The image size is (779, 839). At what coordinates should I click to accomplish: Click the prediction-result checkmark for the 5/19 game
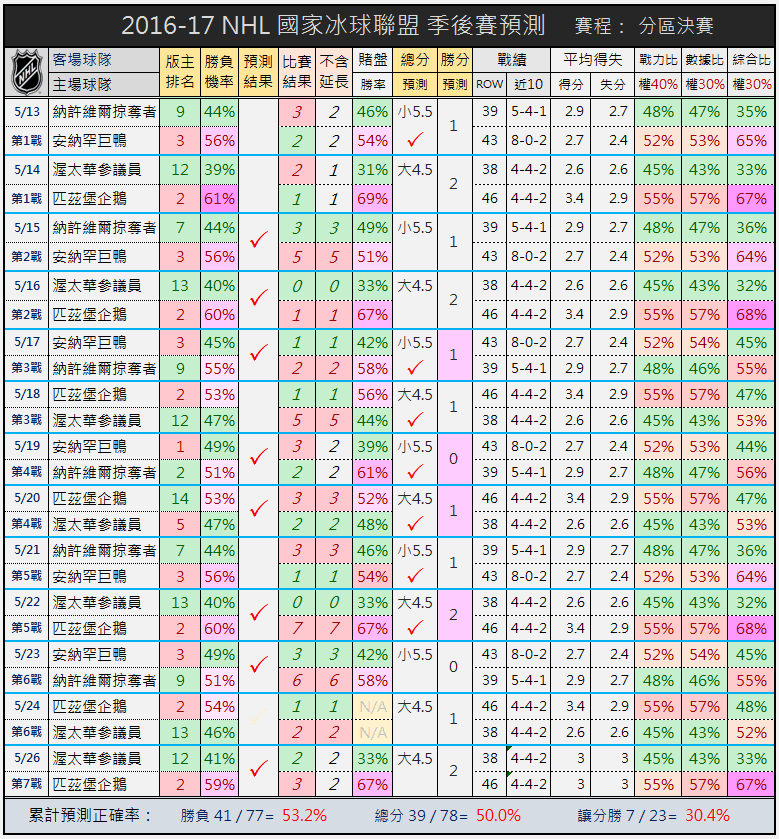[258, 456]
